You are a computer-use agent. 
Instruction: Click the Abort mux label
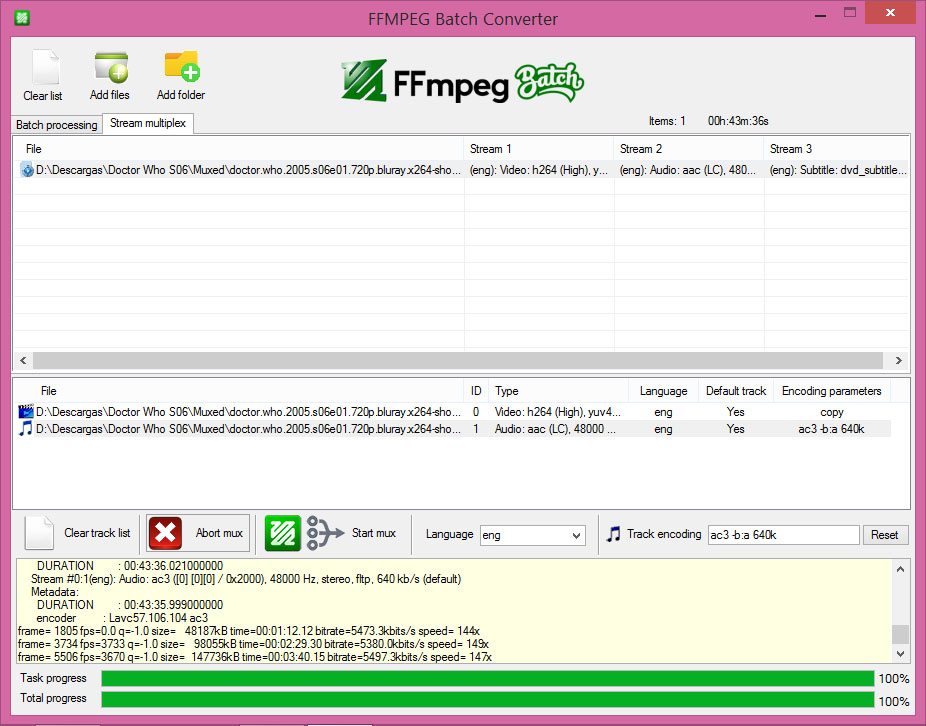coord(219,533)
